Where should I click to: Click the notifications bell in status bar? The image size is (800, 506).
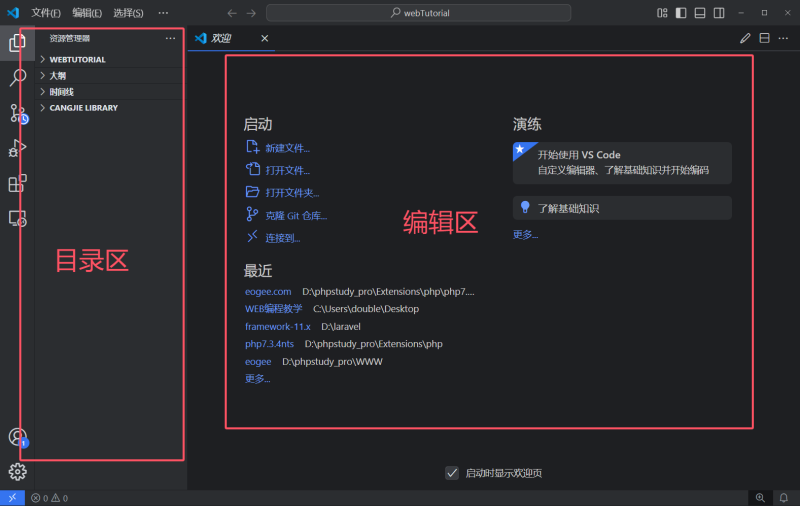(x=784, y=497)
